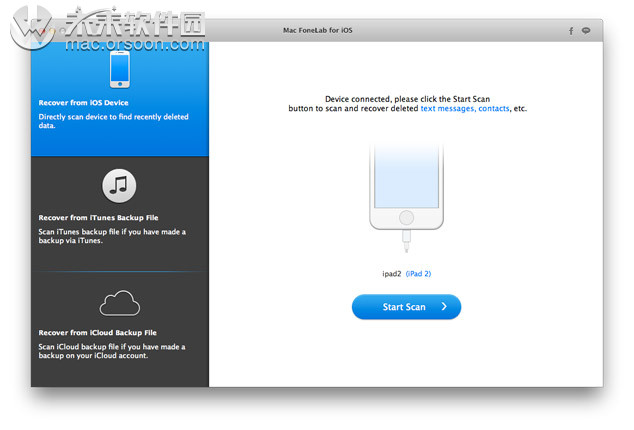Select the iPhone icon in the sidebar
Viewport: 634px width, 430px height.
pos(120,69)
